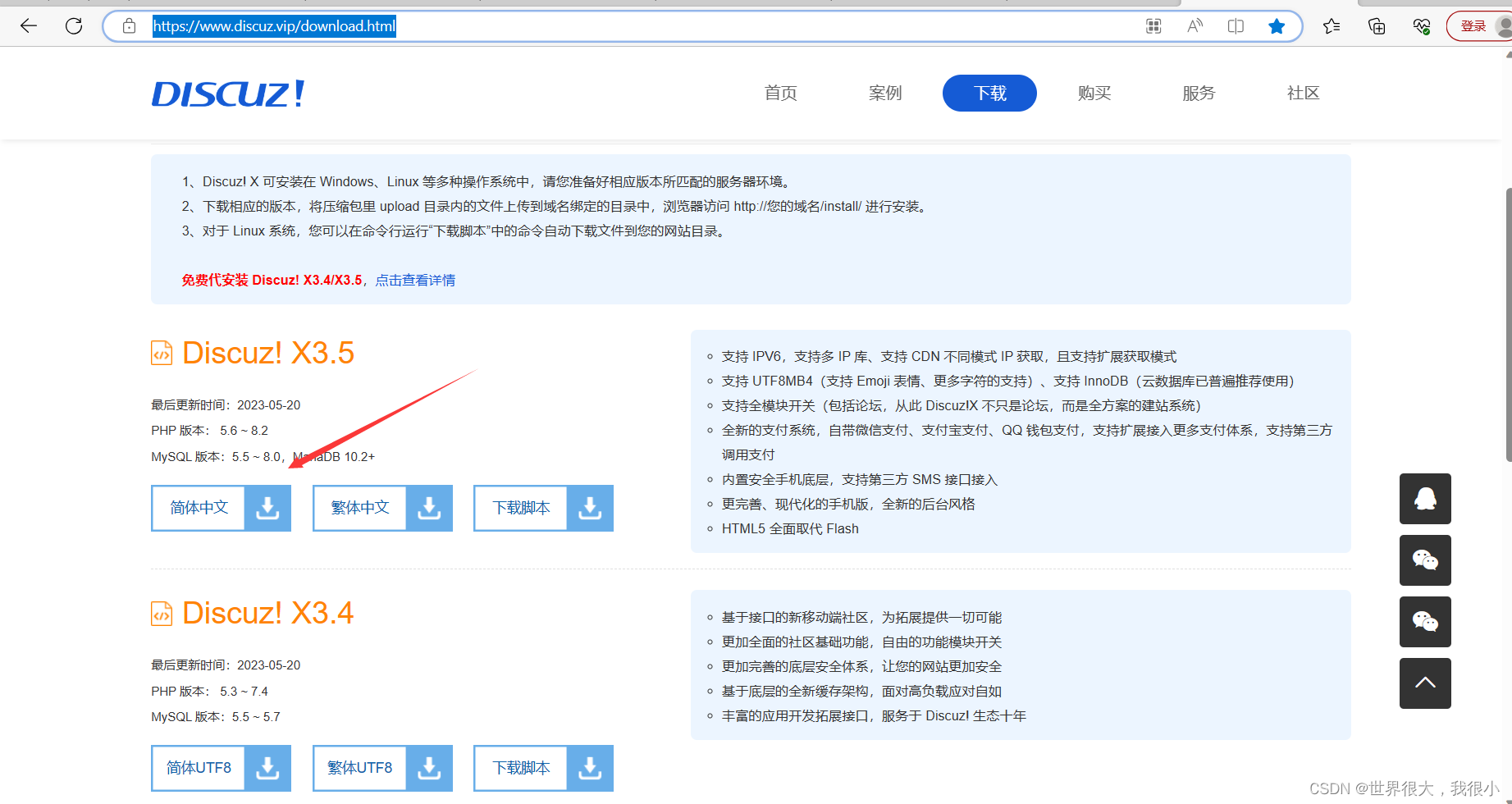The width and height of the screenshot is (1512, 804).
Task: Refresh the page using the reload icon
Action: (x=74, y=25)
